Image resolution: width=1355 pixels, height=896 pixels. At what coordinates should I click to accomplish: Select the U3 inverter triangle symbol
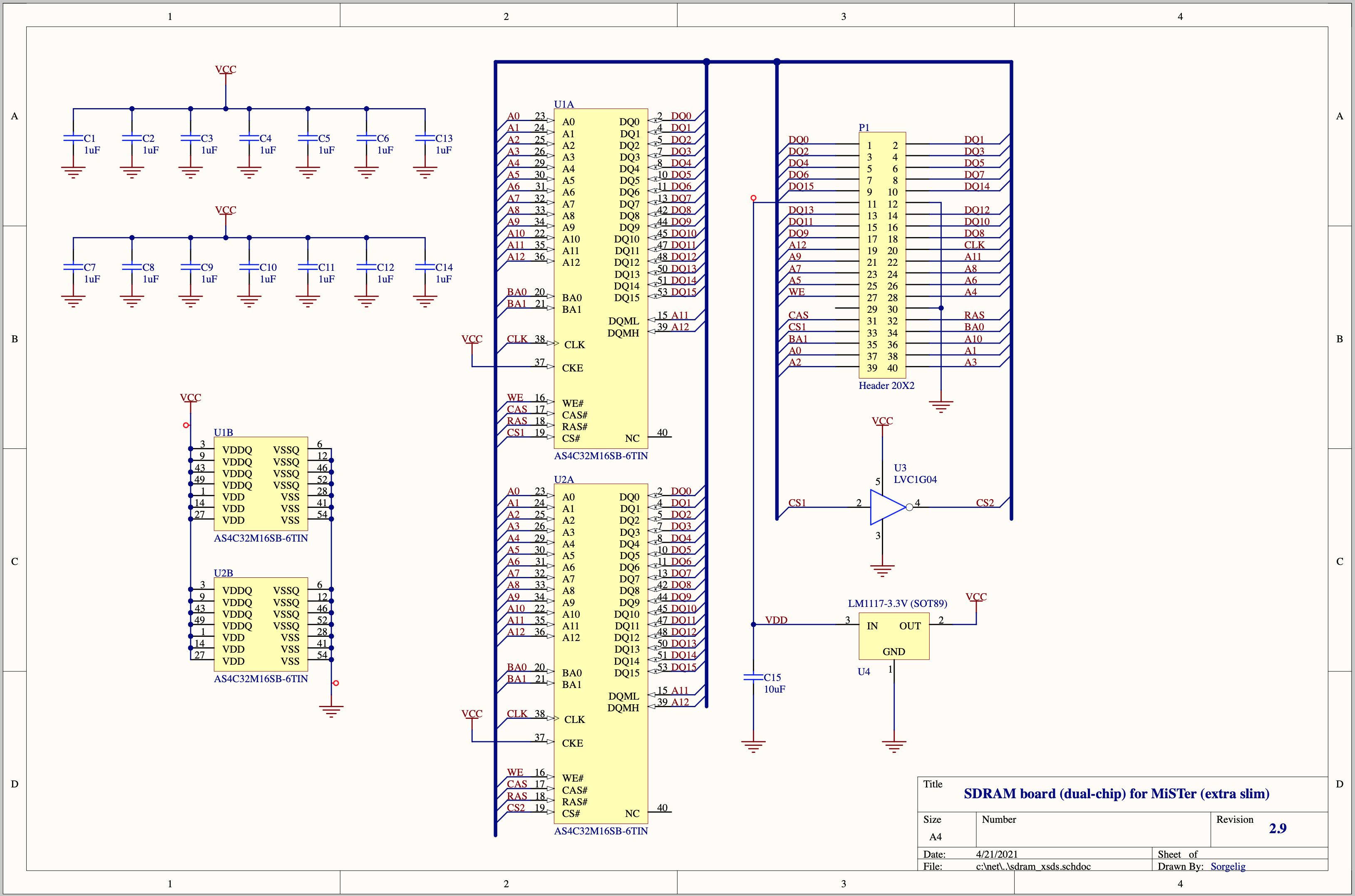[x=888, y=507]
